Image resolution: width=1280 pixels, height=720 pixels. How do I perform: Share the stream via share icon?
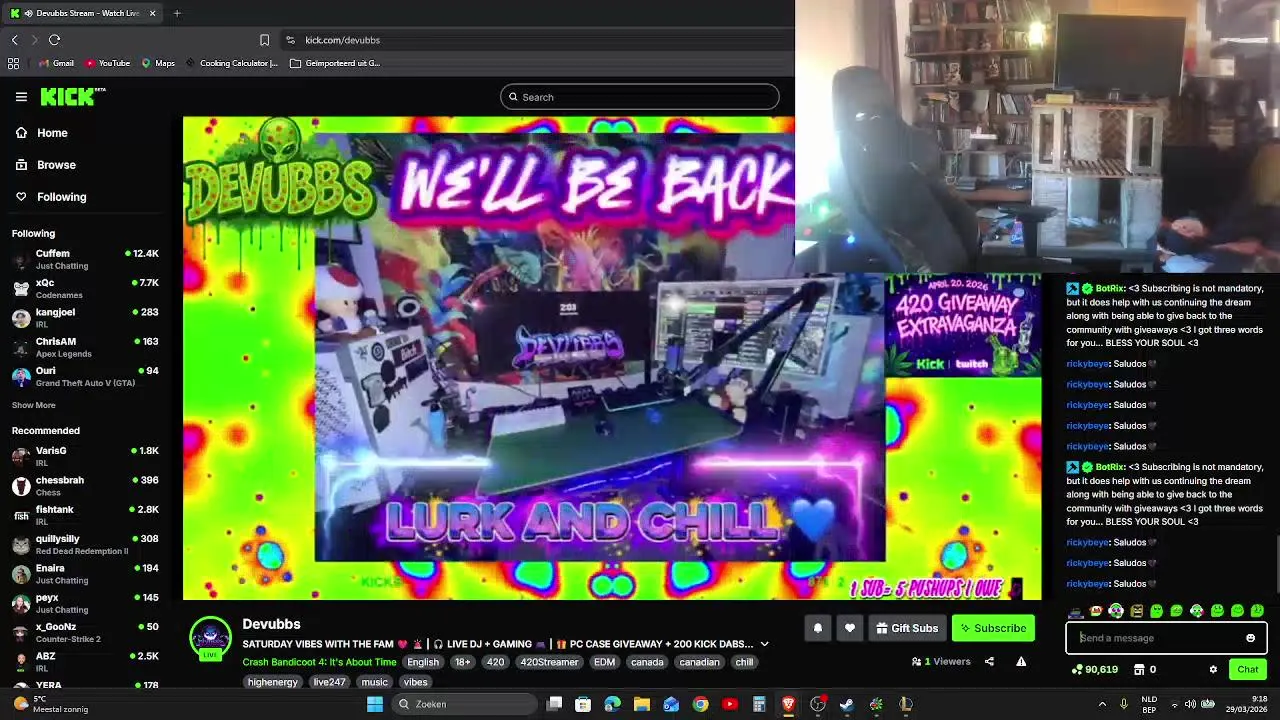[989, 661]
